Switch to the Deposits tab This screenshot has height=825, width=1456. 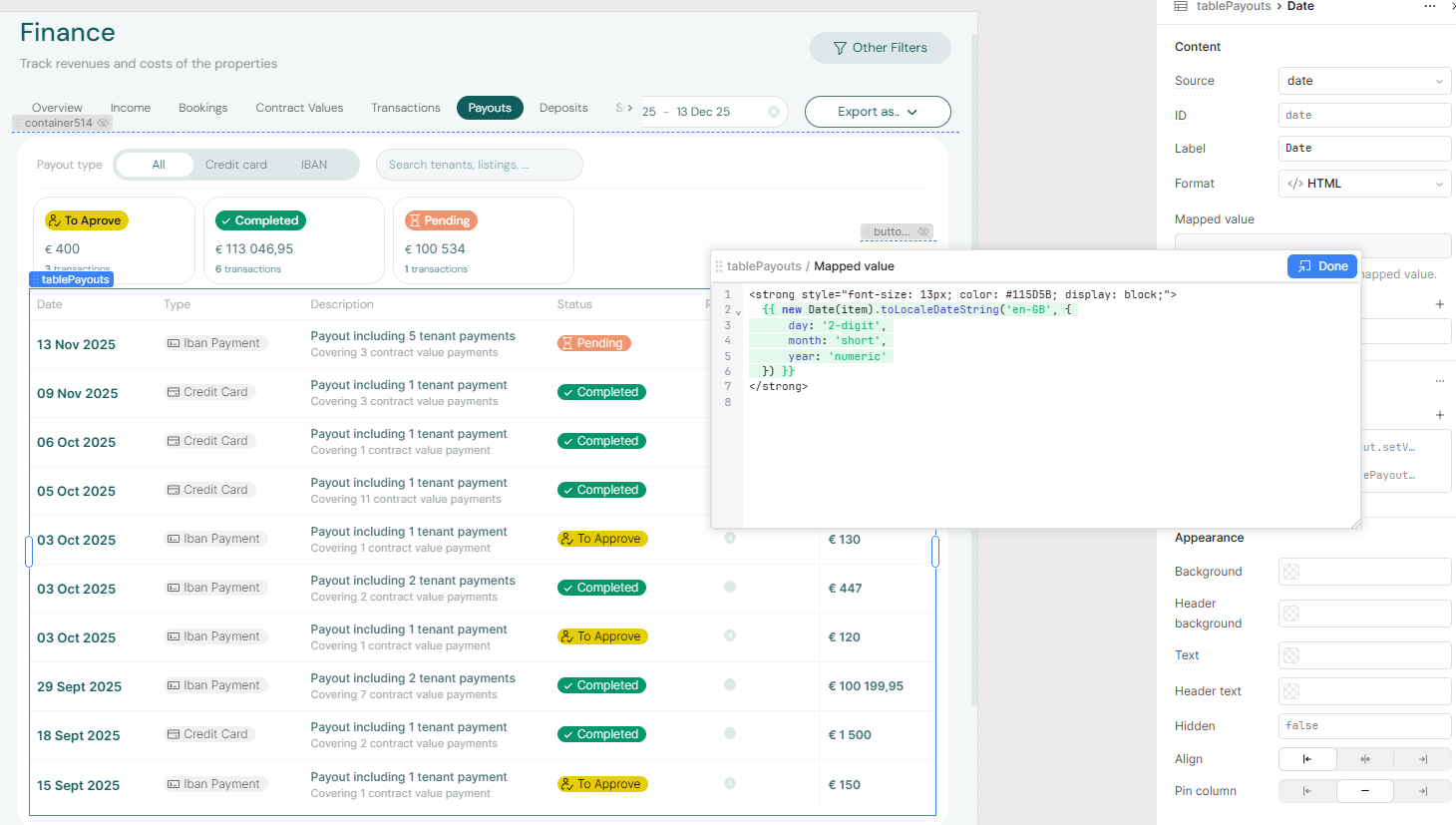coord(563,108)
